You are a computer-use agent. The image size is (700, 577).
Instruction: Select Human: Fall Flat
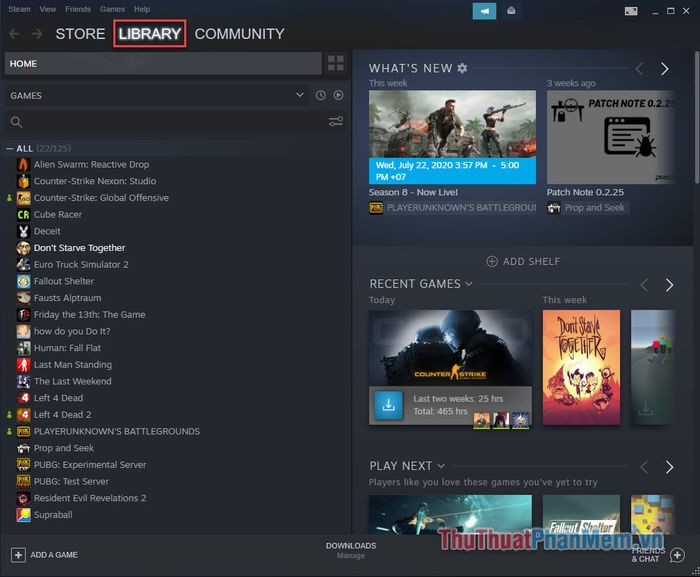67,348
